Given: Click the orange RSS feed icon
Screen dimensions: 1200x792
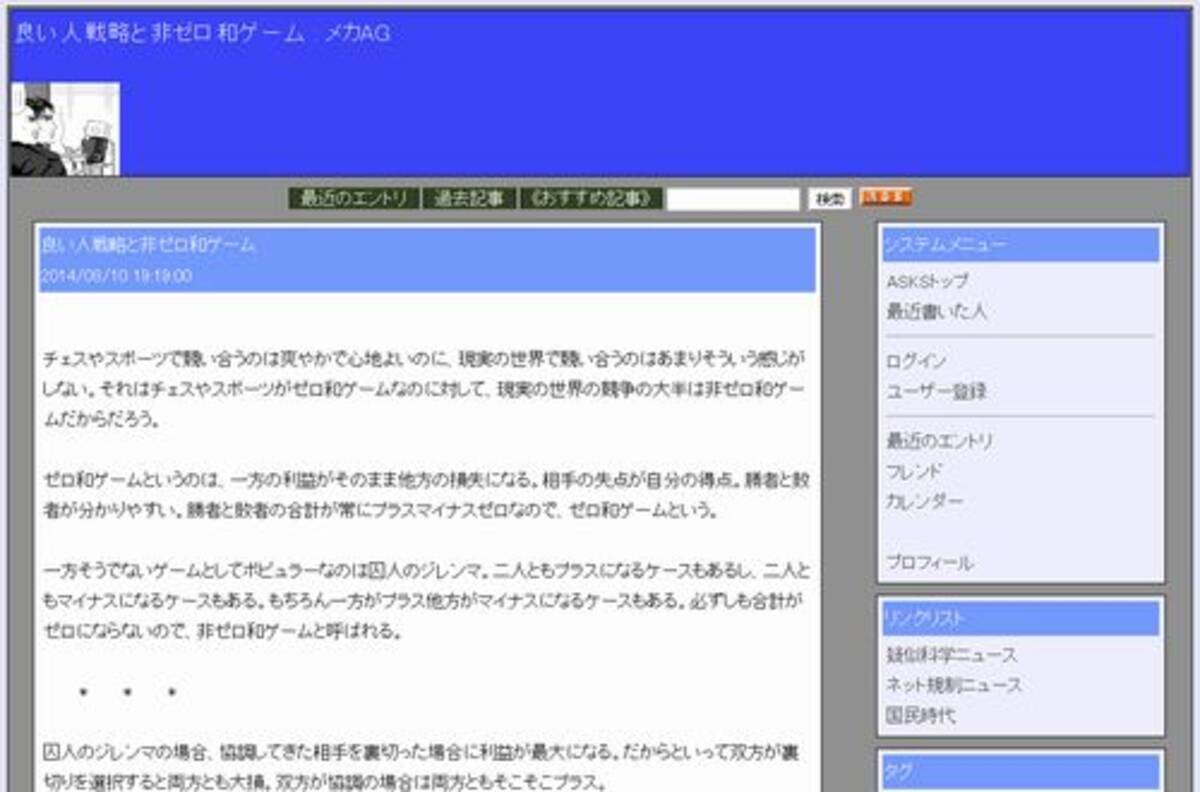Looking at the screenshot, I should [885, 197].
